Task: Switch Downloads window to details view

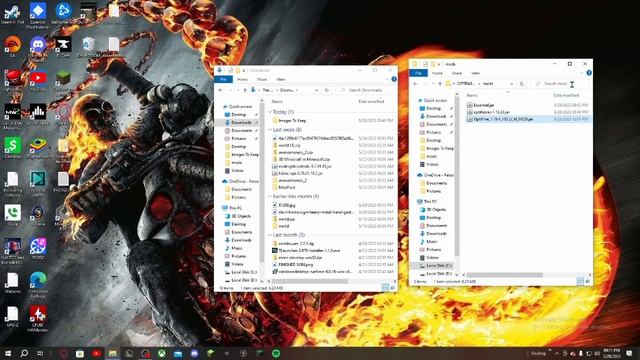Action: [385, 288]
